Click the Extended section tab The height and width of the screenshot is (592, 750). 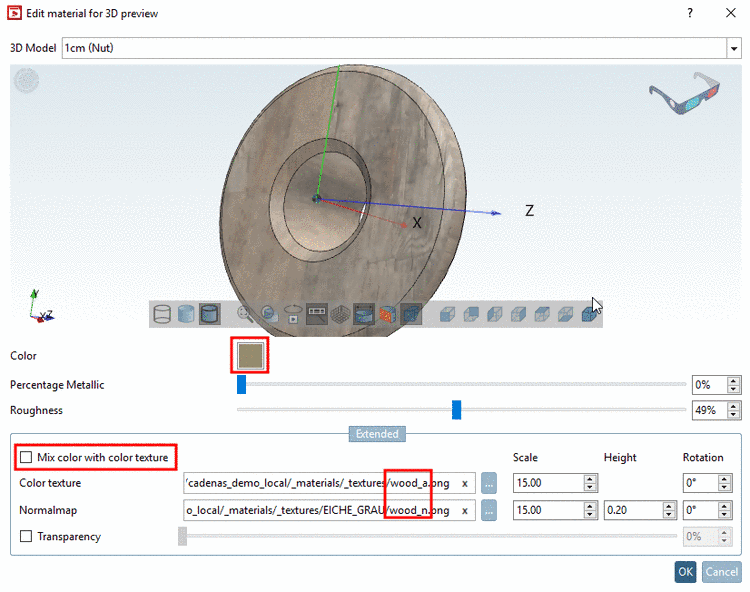tap(377, 434)
